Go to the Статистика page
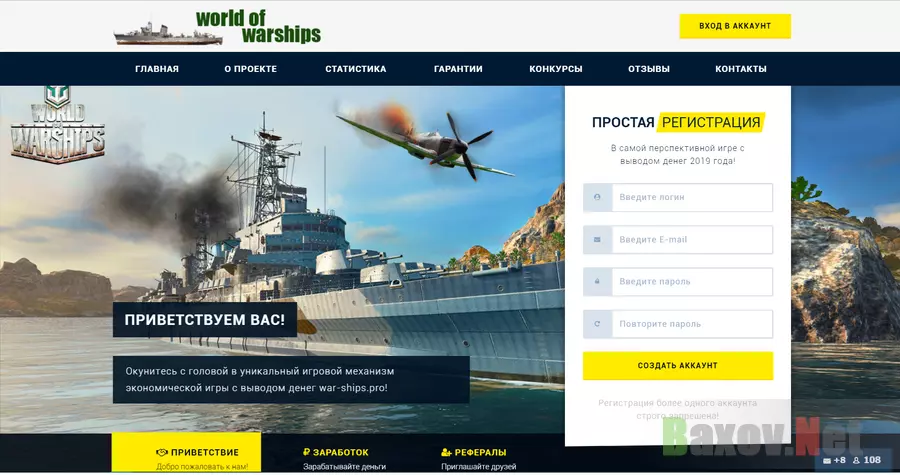 coord(356,69)
